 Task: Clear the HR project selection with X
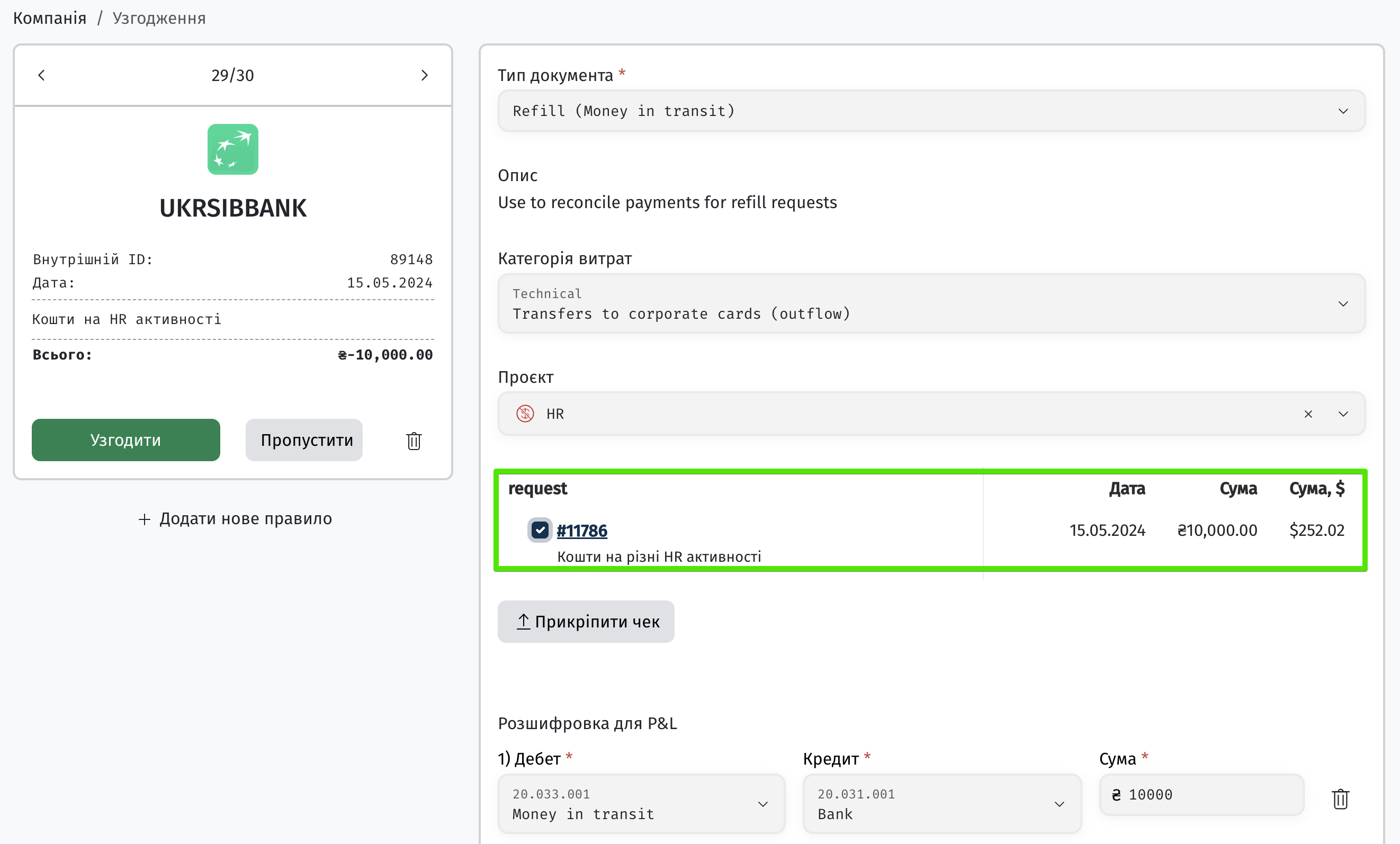pyautogui.click(x=1308, y=414)
